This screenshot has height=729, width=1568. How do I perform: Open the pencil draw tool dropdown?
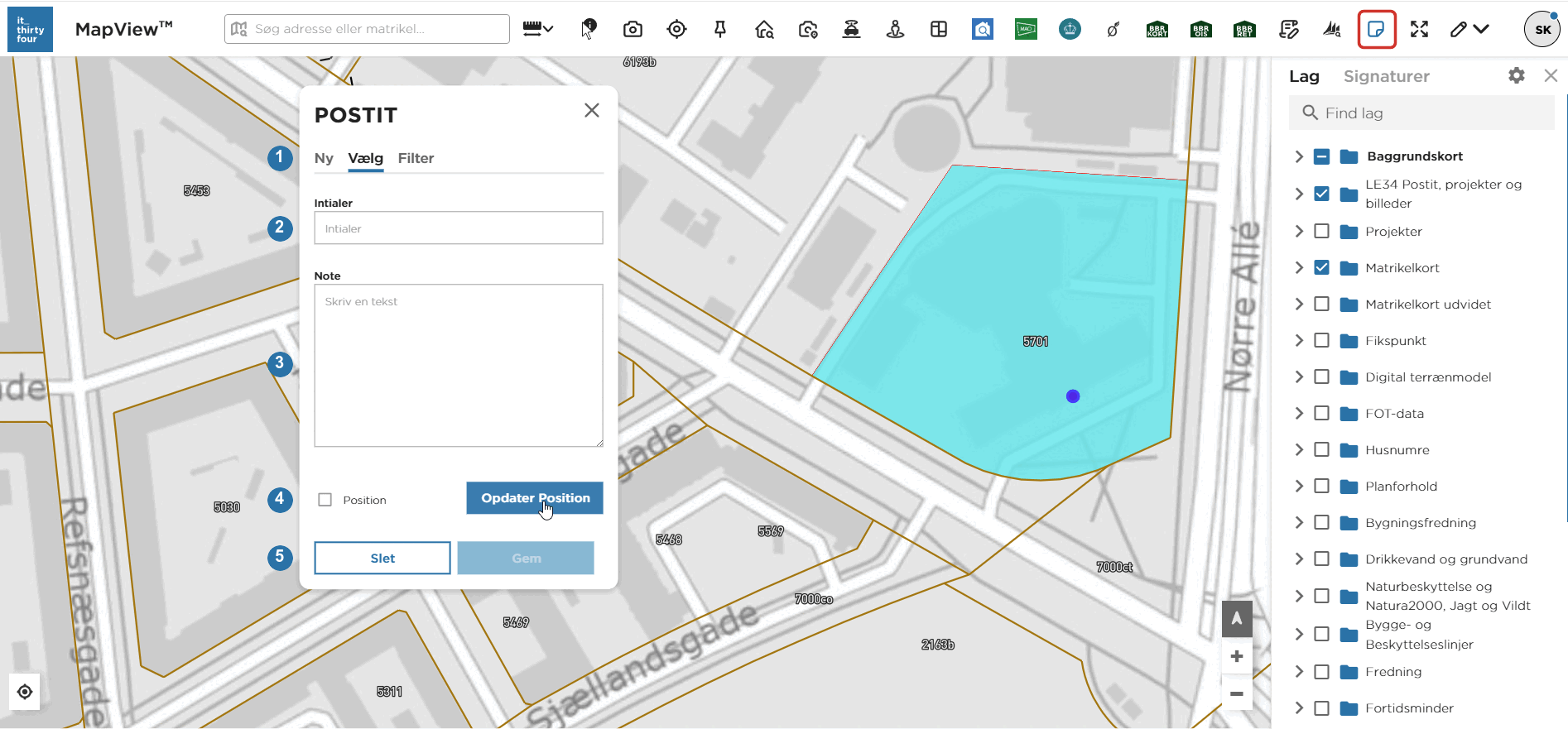(1469, 29)
